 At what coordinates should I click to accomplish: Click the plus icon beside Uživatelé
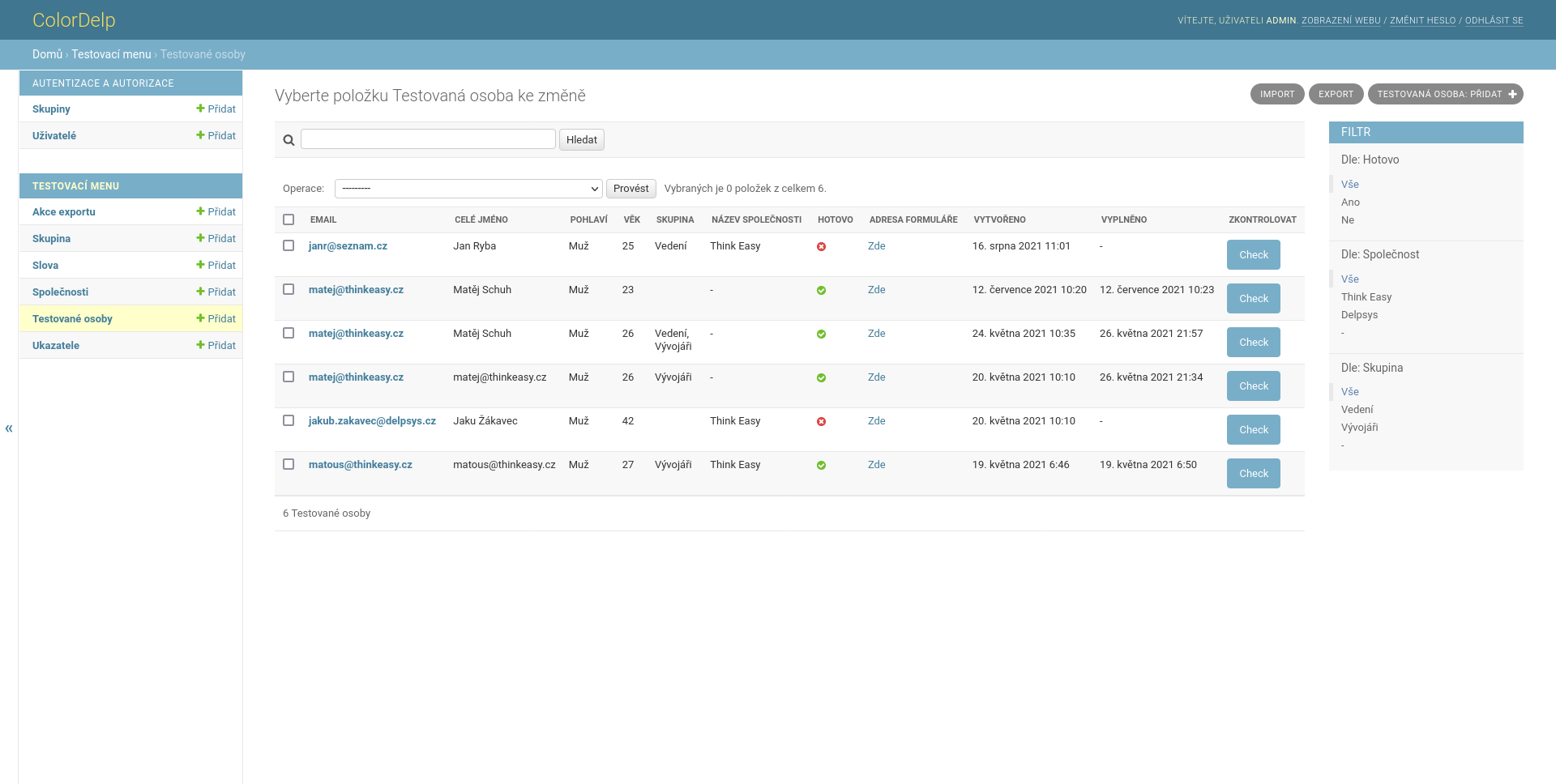coord(200,135)
